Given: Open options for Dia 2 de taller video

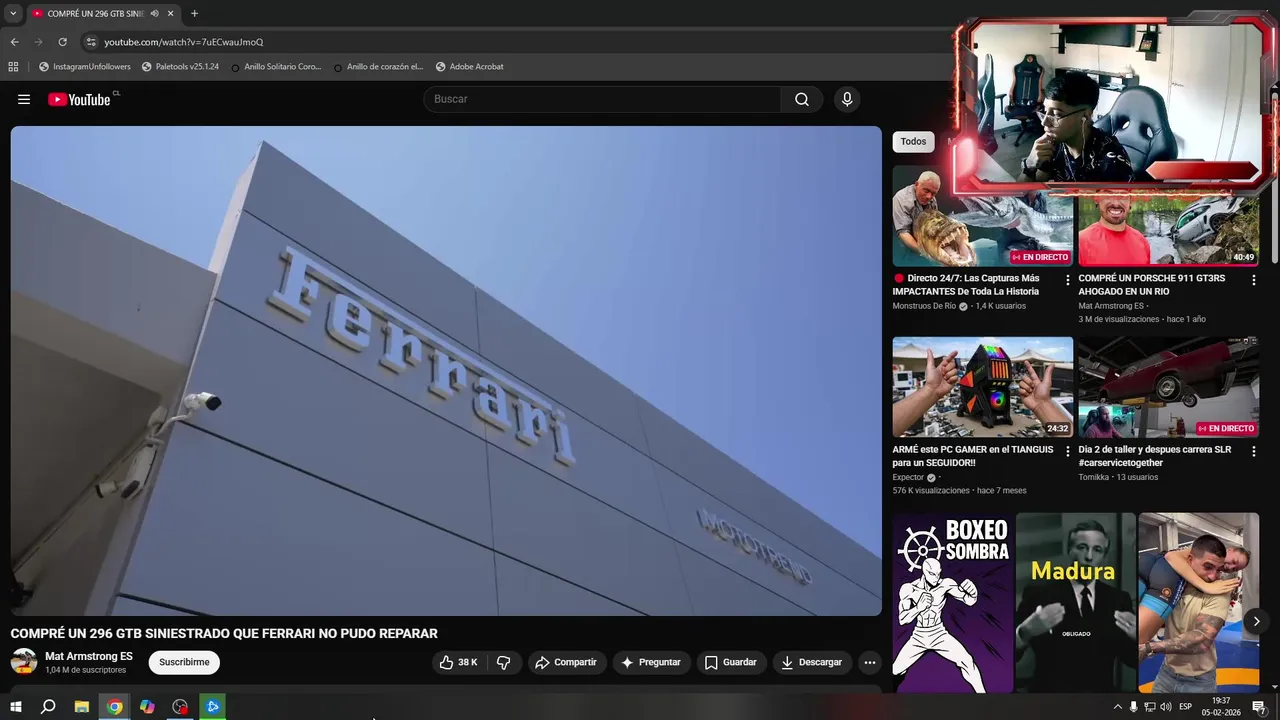Looking at the screenshot, I should (1253, 452).
